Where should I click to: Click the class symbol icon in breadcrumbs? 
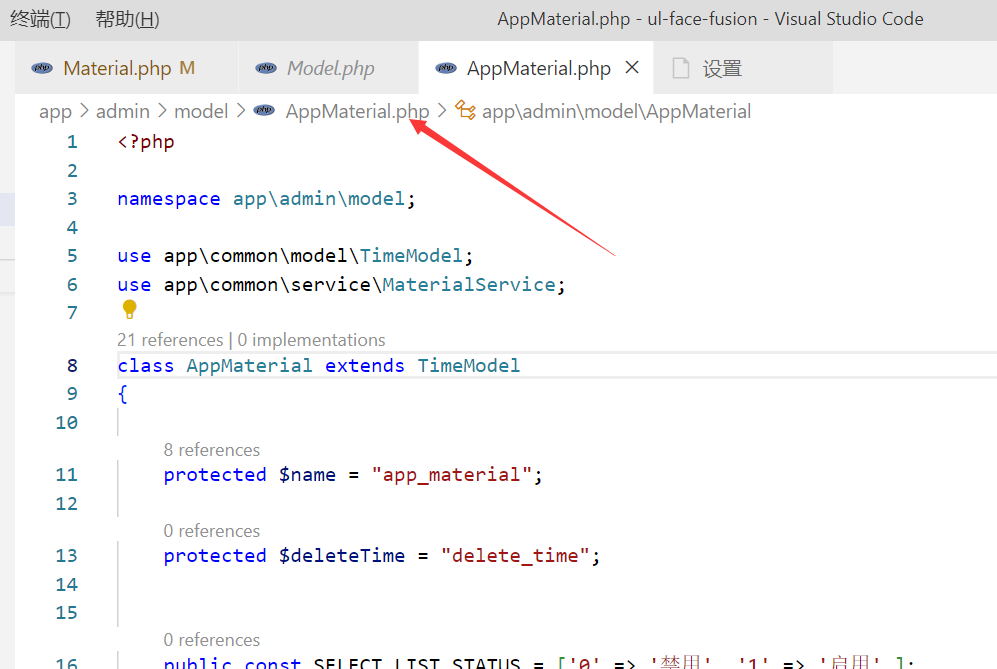[465, 111]
